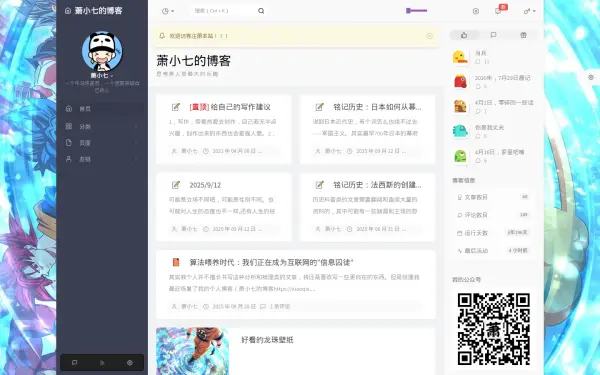600x375 pixels.
Task: Click the RSS feed icon in sidebar bottom bar
Action: [x=102, y=362]
